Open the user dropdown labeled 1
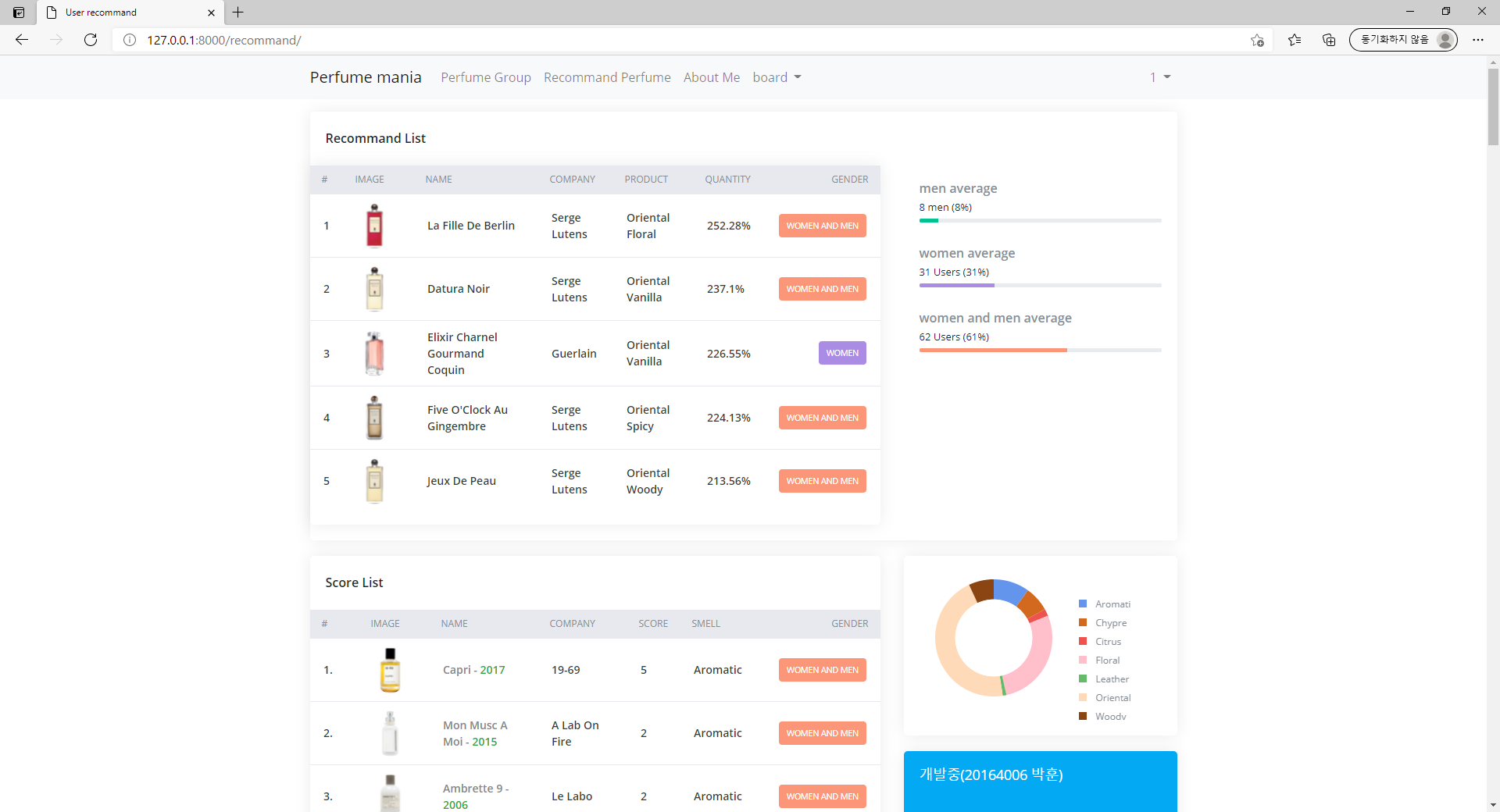Image resolution: width=1500 pixels, height=812 pixels. click(x=1159, y=77)
